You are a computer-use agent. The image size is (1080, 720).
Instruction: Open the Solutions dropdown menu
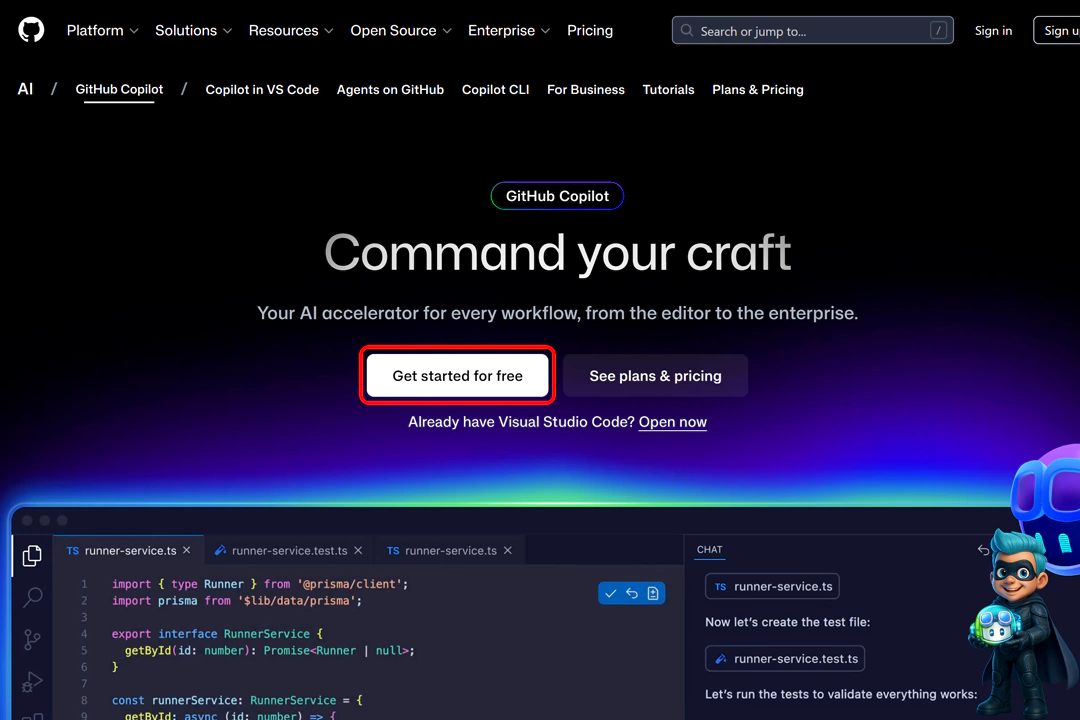click(x=192, y=30)
